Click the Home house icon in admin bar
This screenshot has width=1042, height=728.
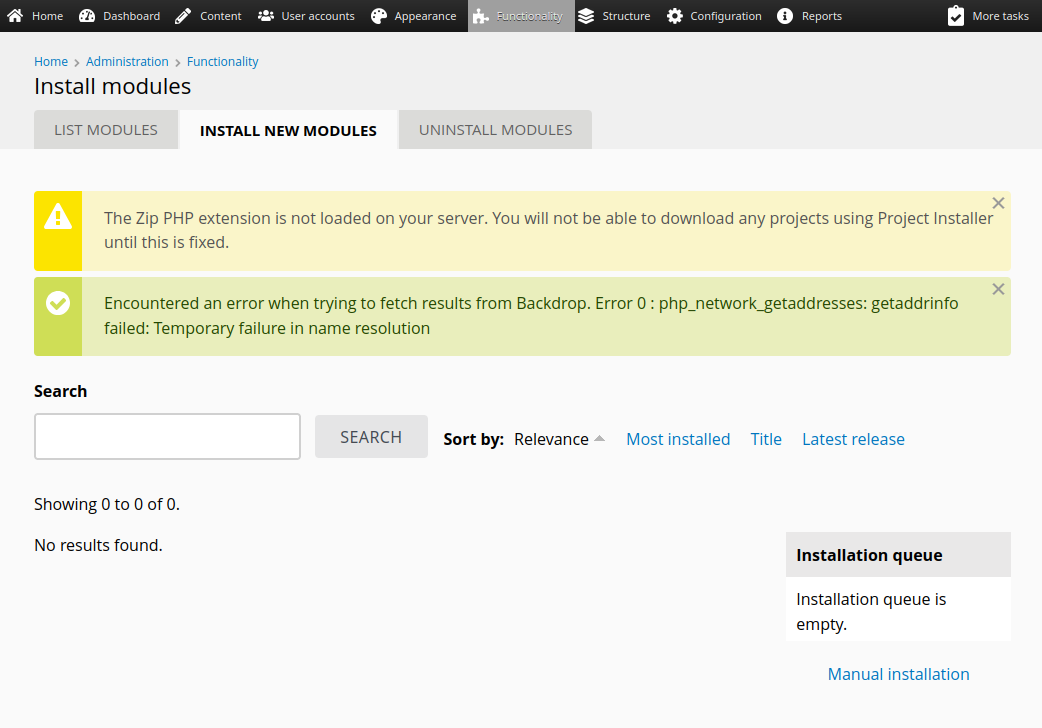(x=15, y=16)
